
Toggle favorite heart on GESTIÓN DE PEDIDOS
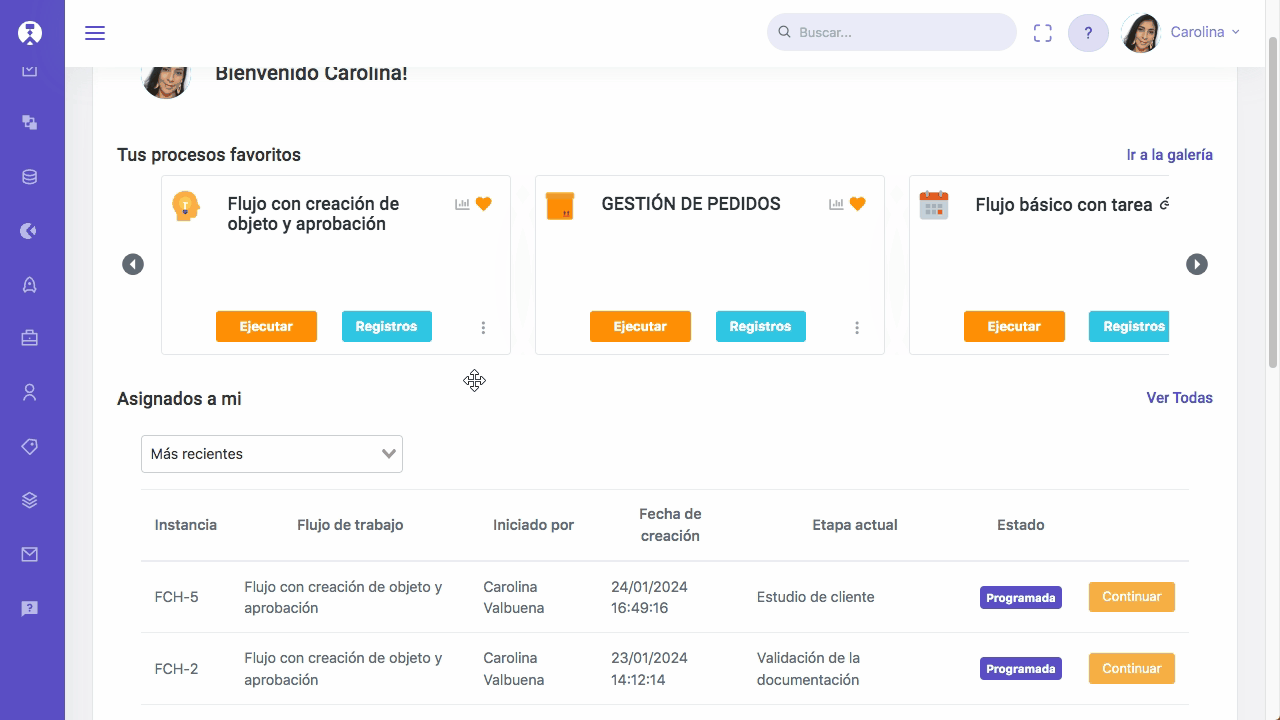click(858, 204)
